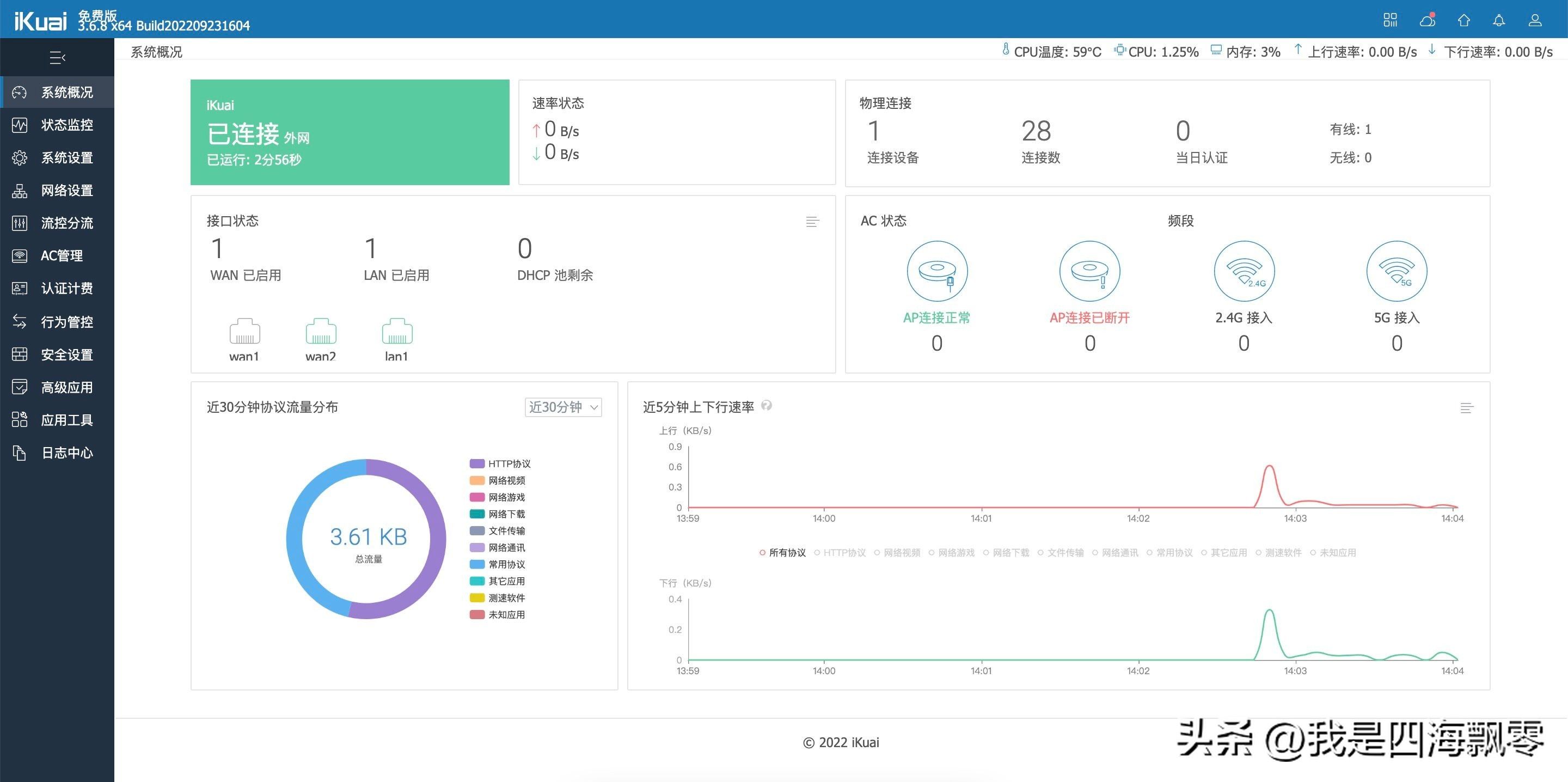Open the 接口状态 panel list menu icon
This screenshot has width=1568, height=782.
point(812,222)
